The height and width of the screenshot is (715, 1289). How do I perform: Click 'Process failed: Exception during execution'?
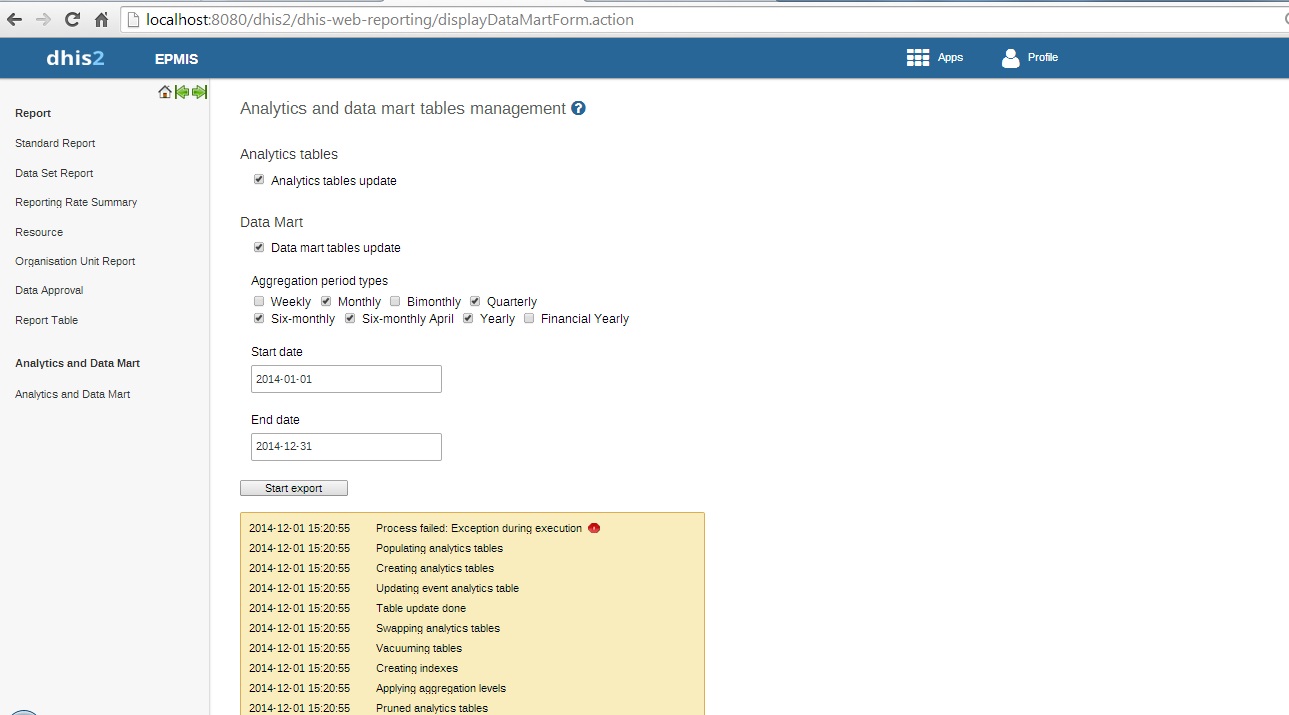click(x=479, y=528)
